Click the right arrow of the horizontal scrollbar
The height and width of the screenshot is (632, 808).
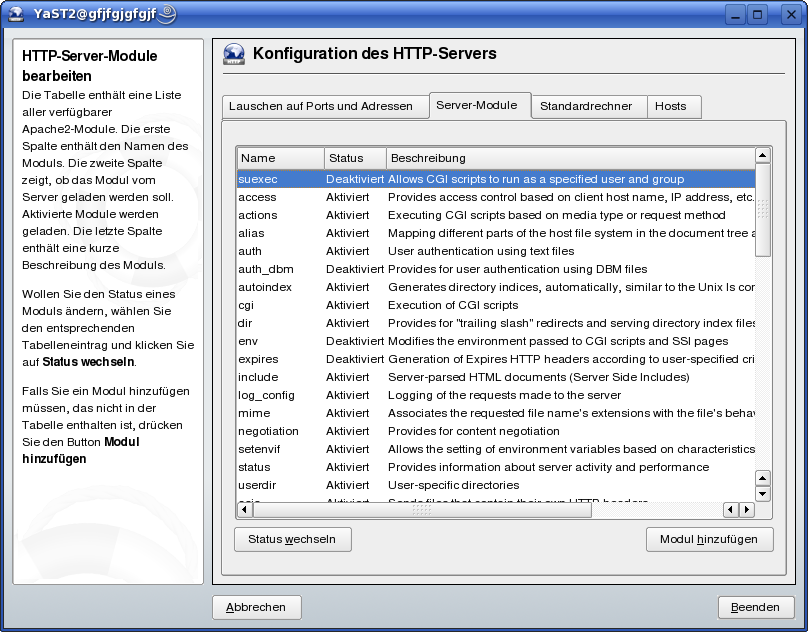746,510
